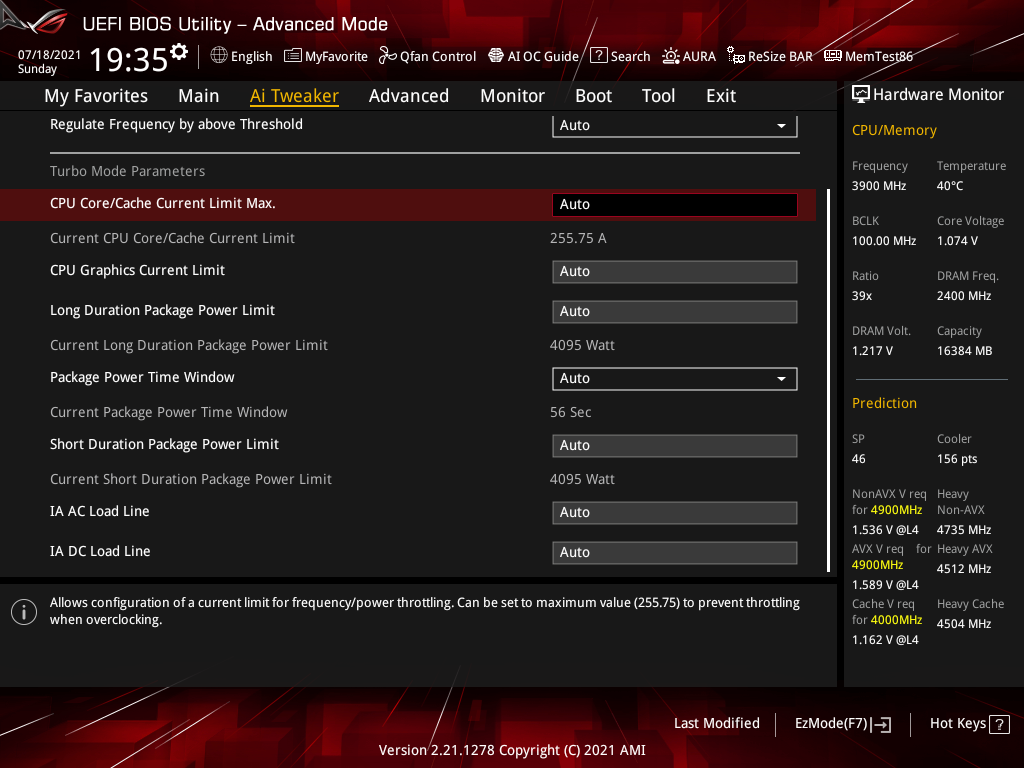Click the Hardware Monitor panel icon
The width and height of the screenshot is (1024, 768).
click(x=862, y=93)
